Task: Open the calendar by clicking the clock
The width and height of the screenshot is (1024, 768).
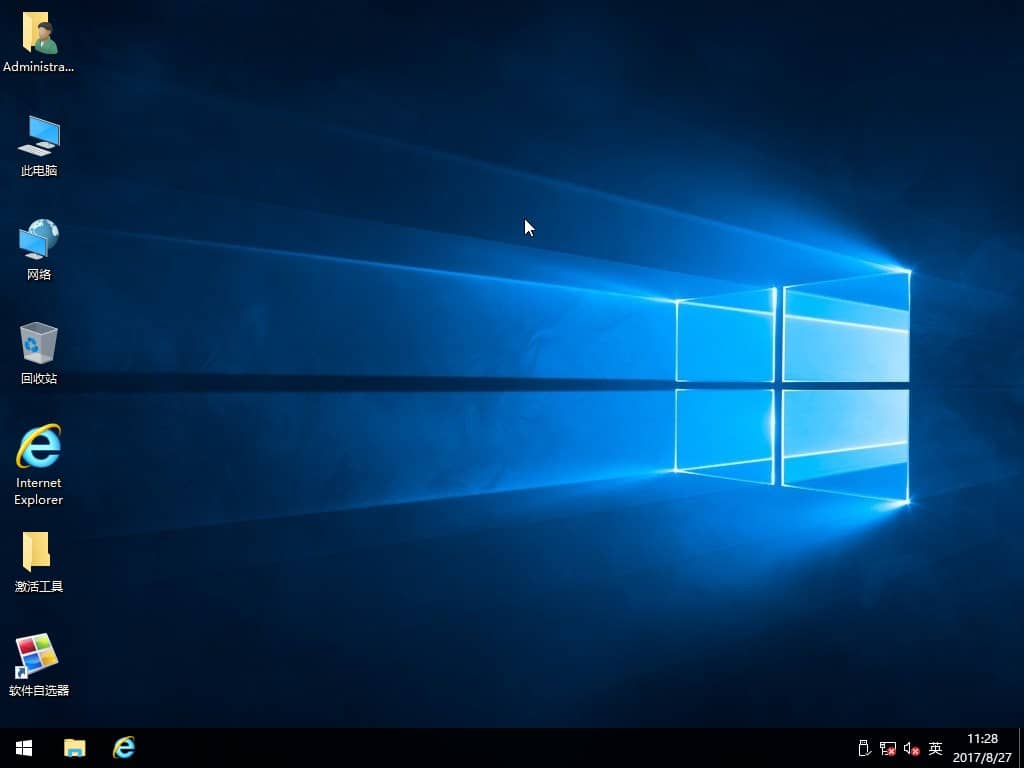Action: pos(981,740)
